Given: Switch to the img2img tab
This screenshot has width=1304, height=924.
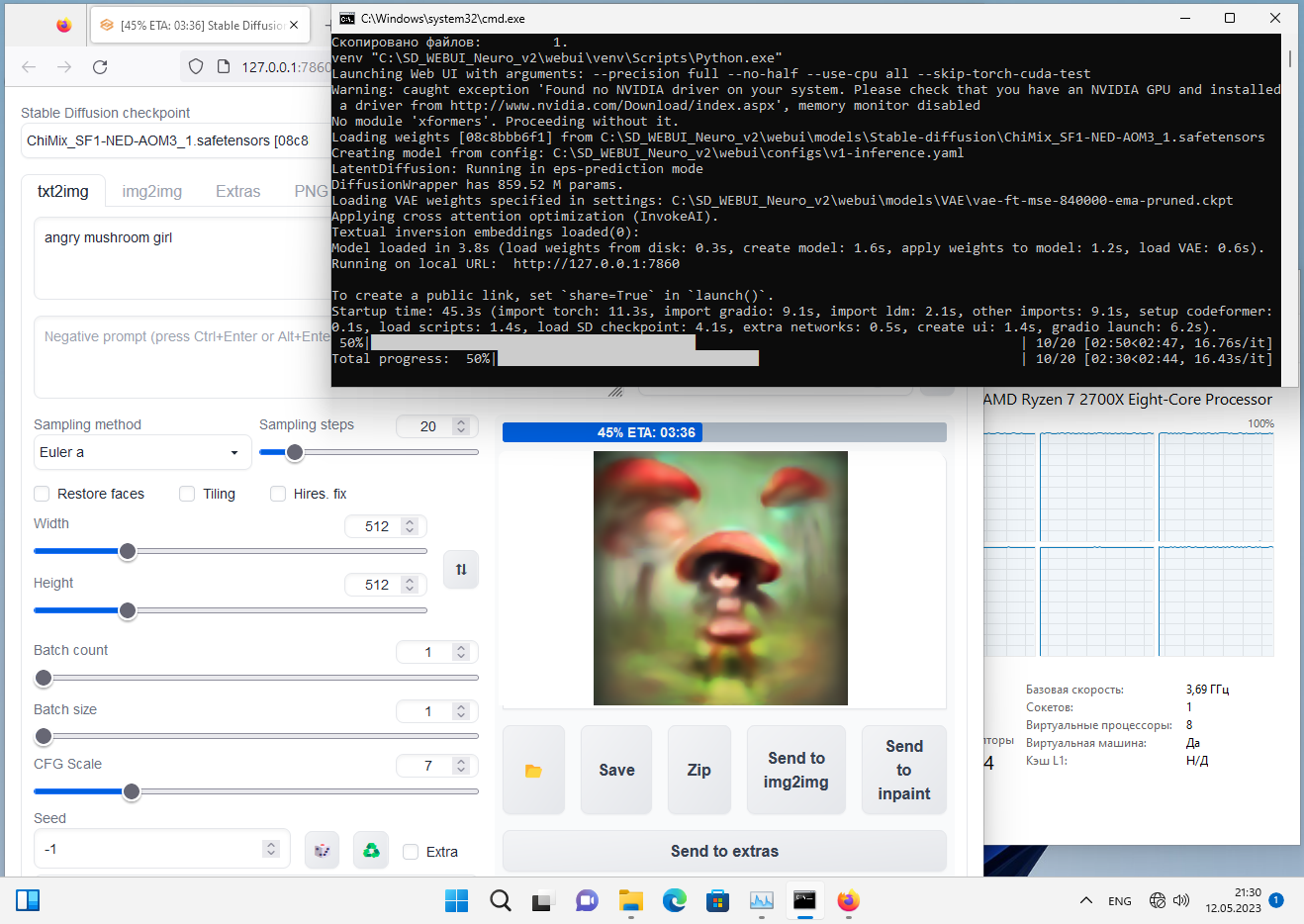Looking at the screenshot, I should pyautogui.click(x=152, y=191).
